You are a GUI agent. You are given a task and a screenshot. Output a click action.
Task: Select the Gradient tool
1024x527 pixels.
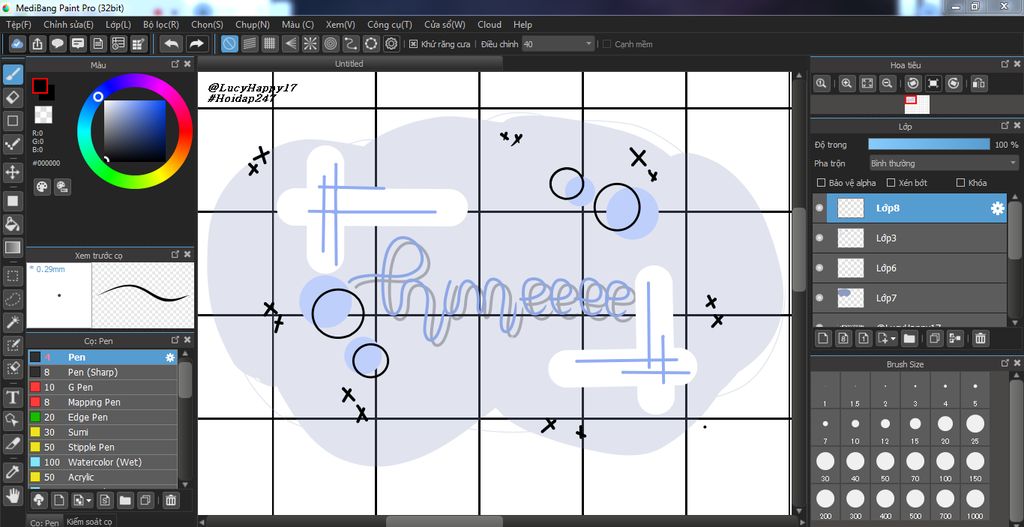(12, 248)
